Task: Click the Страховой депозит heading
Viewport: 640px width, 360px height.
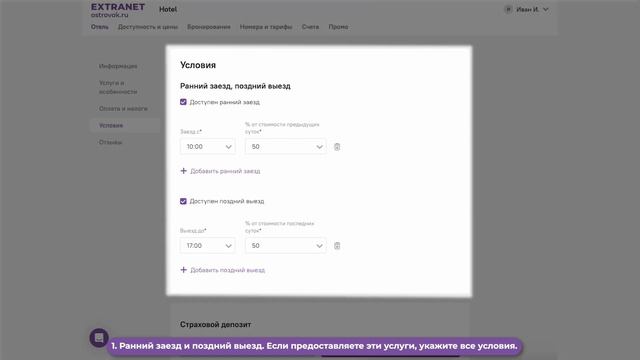Action: [216, 324]
